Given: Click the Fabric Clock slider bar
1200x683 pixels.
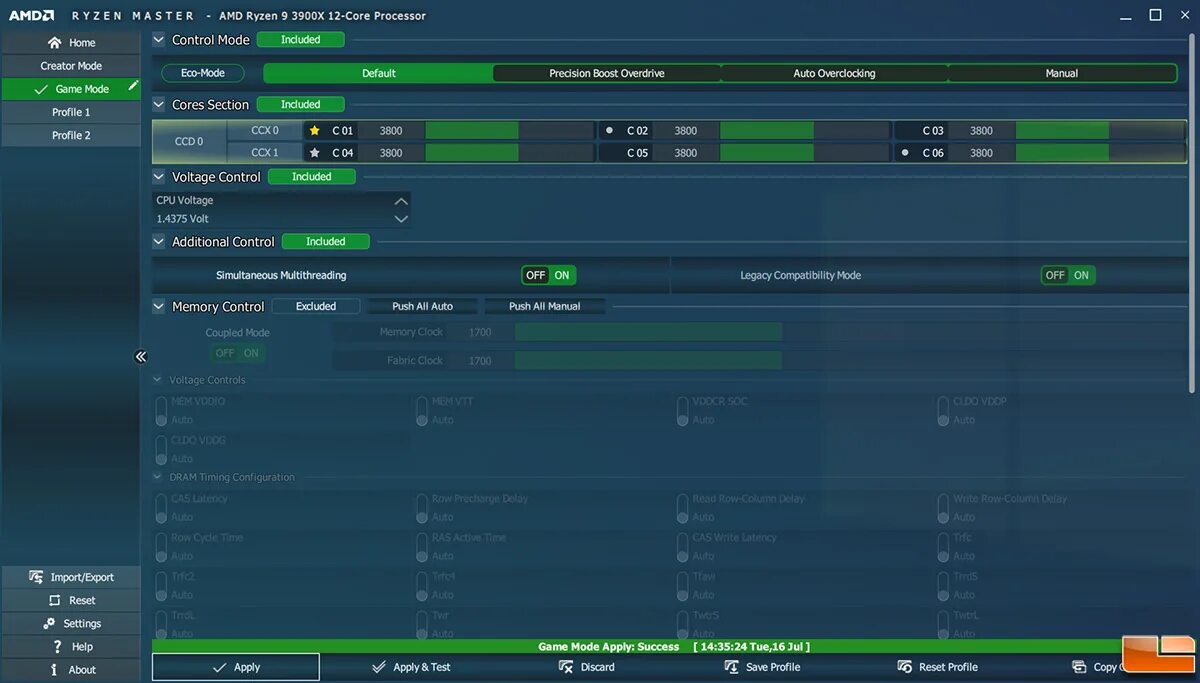Looking at the screenshot, I should (648, 360).
